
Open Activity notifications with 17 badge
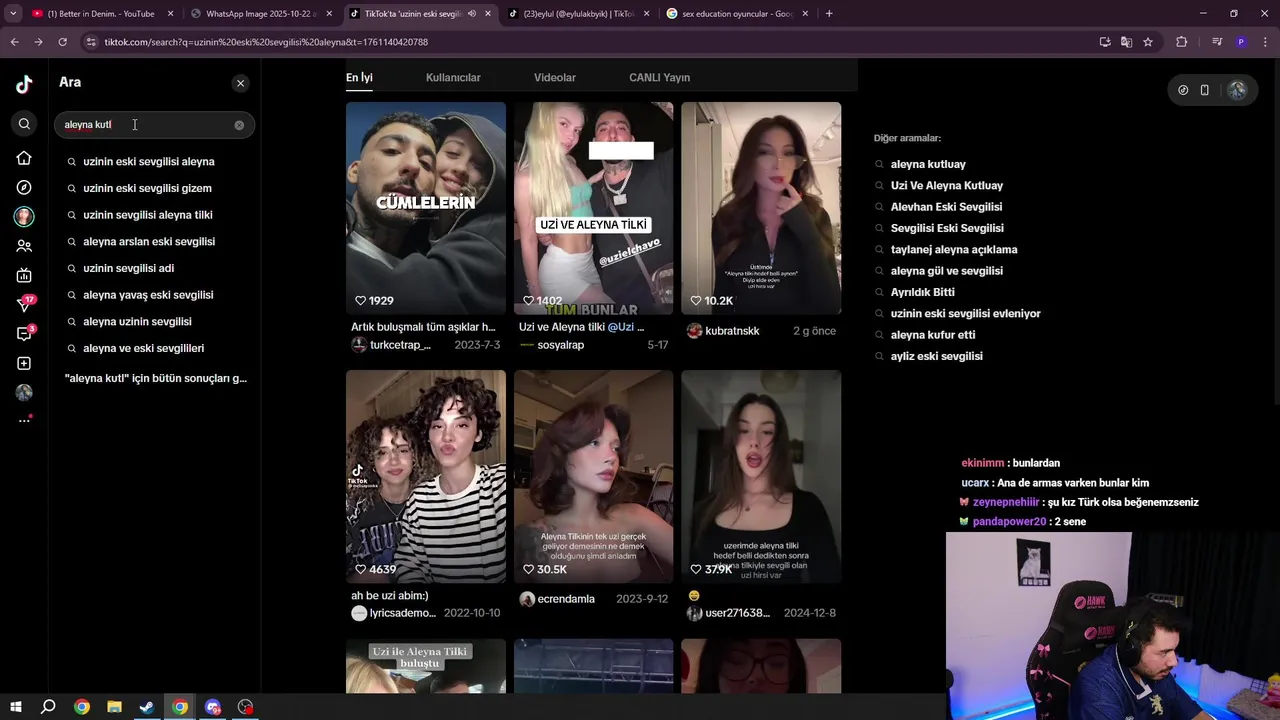click(25, 304)
